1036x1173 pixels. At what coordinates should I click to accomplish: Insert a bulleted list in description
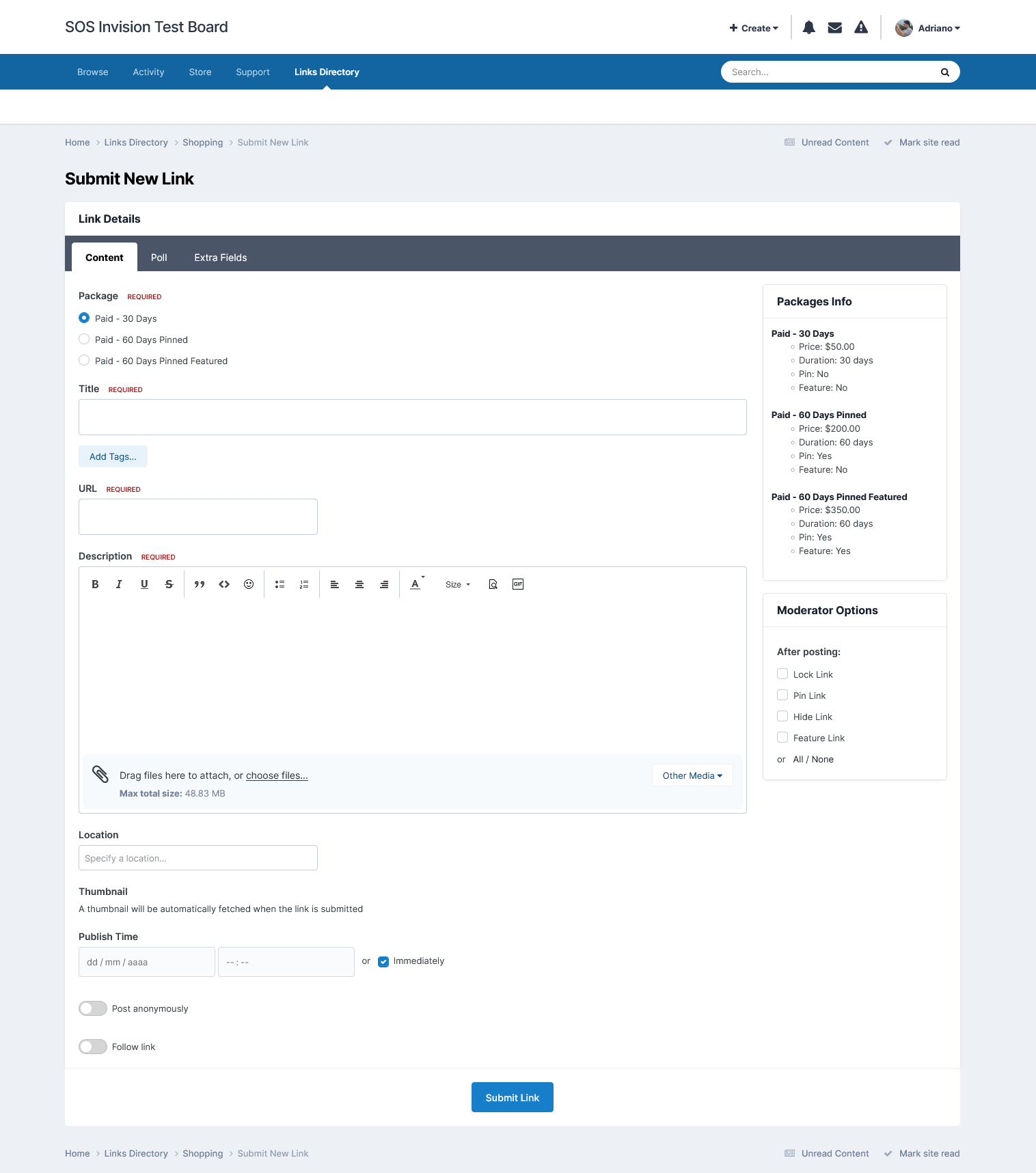click(x=280, y=584)
